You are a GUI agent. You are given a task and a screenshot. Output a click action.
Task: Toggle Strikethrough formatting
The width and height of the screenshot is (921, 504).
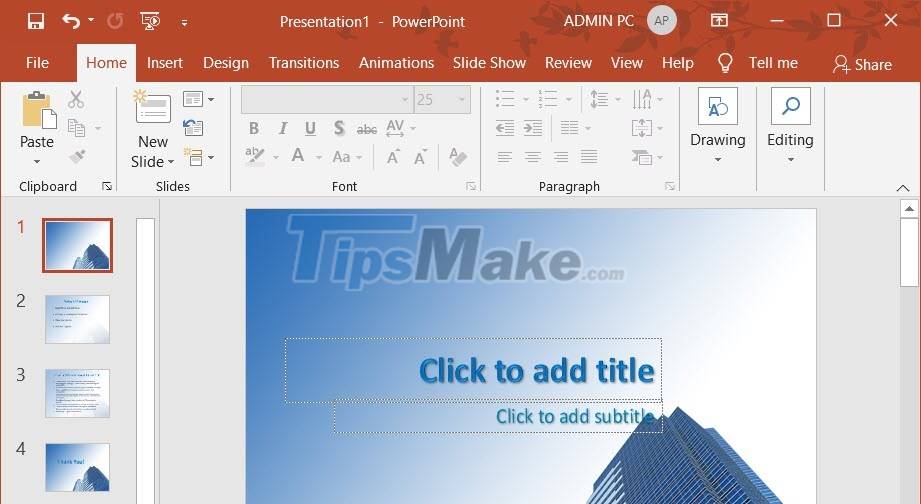coord(367,129)
